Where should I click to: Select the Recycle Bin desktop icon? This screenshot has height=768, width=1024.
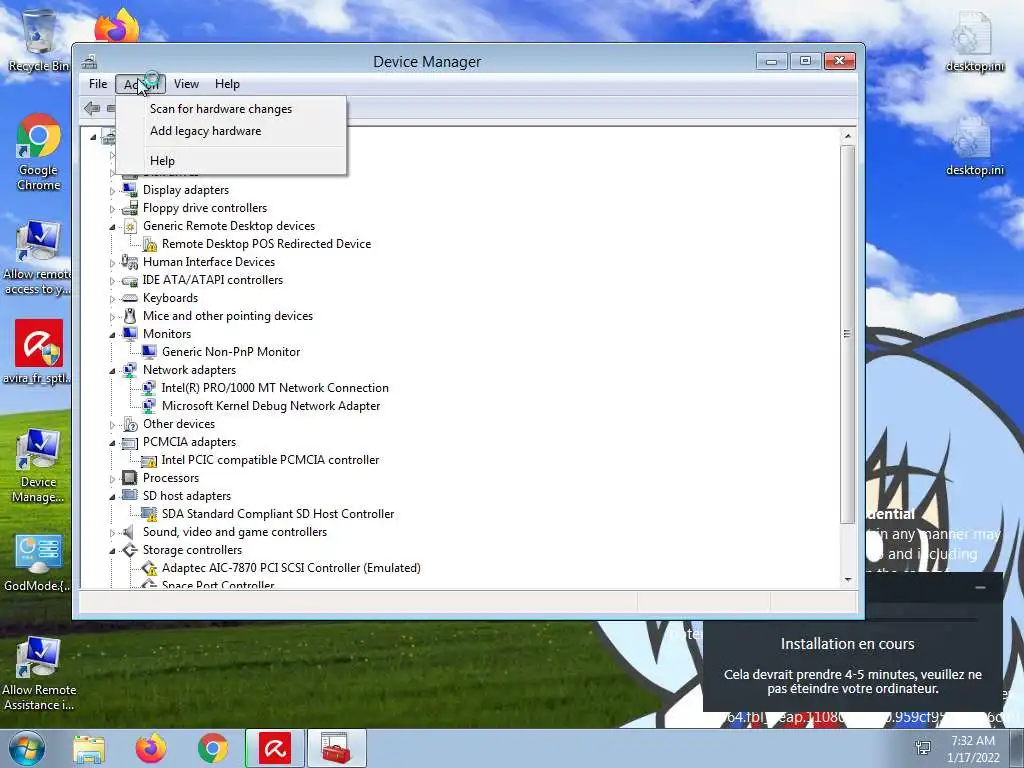tap(39, 40)
